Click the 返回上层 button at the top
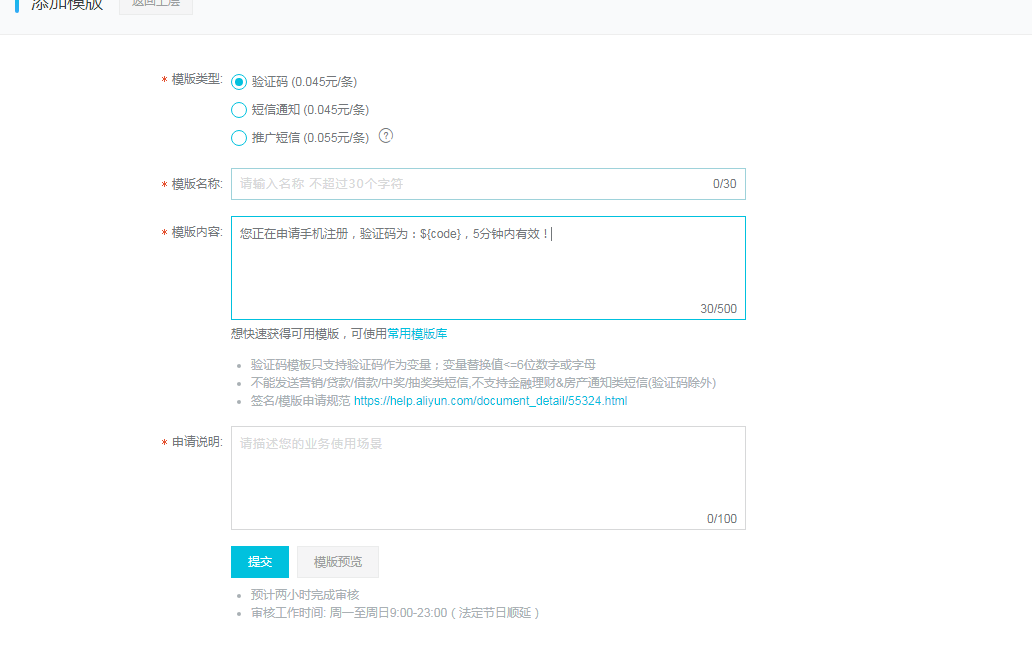This screenshot has height=647, width=1032. (x=156, y=4)
